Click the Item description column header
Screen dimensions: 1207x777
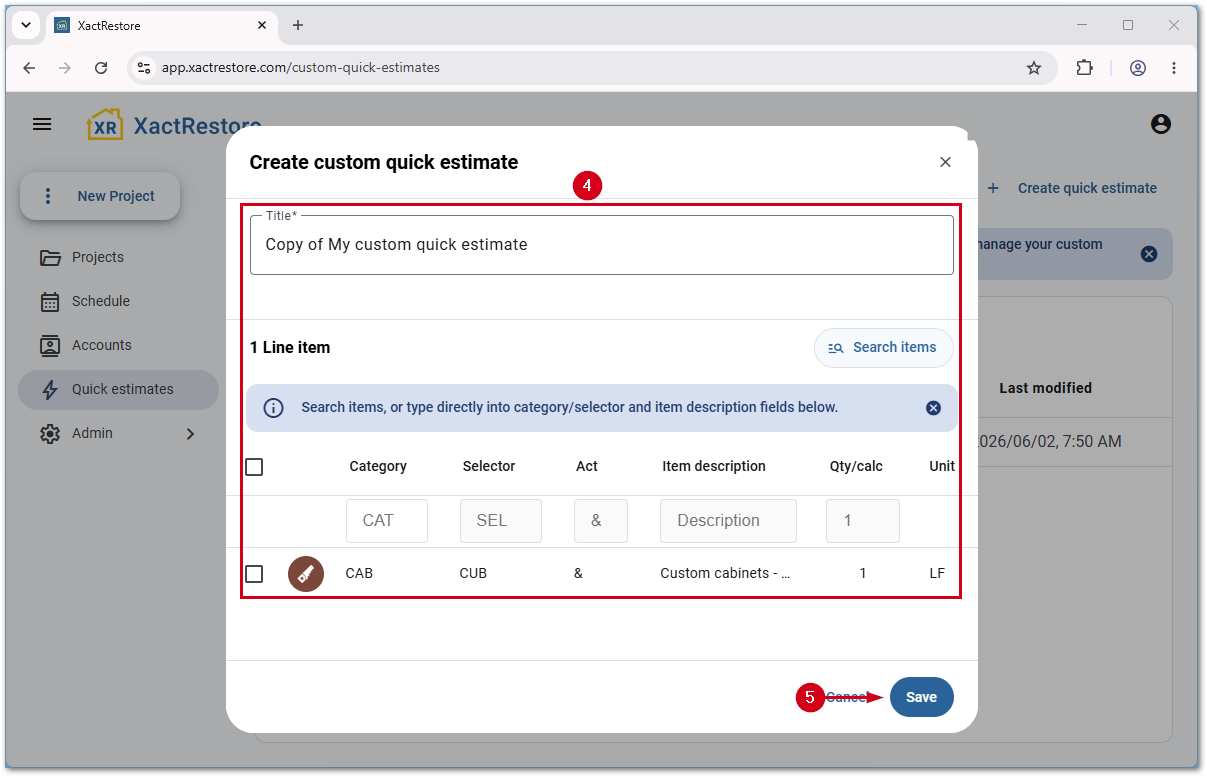click(x=714, y=466)
